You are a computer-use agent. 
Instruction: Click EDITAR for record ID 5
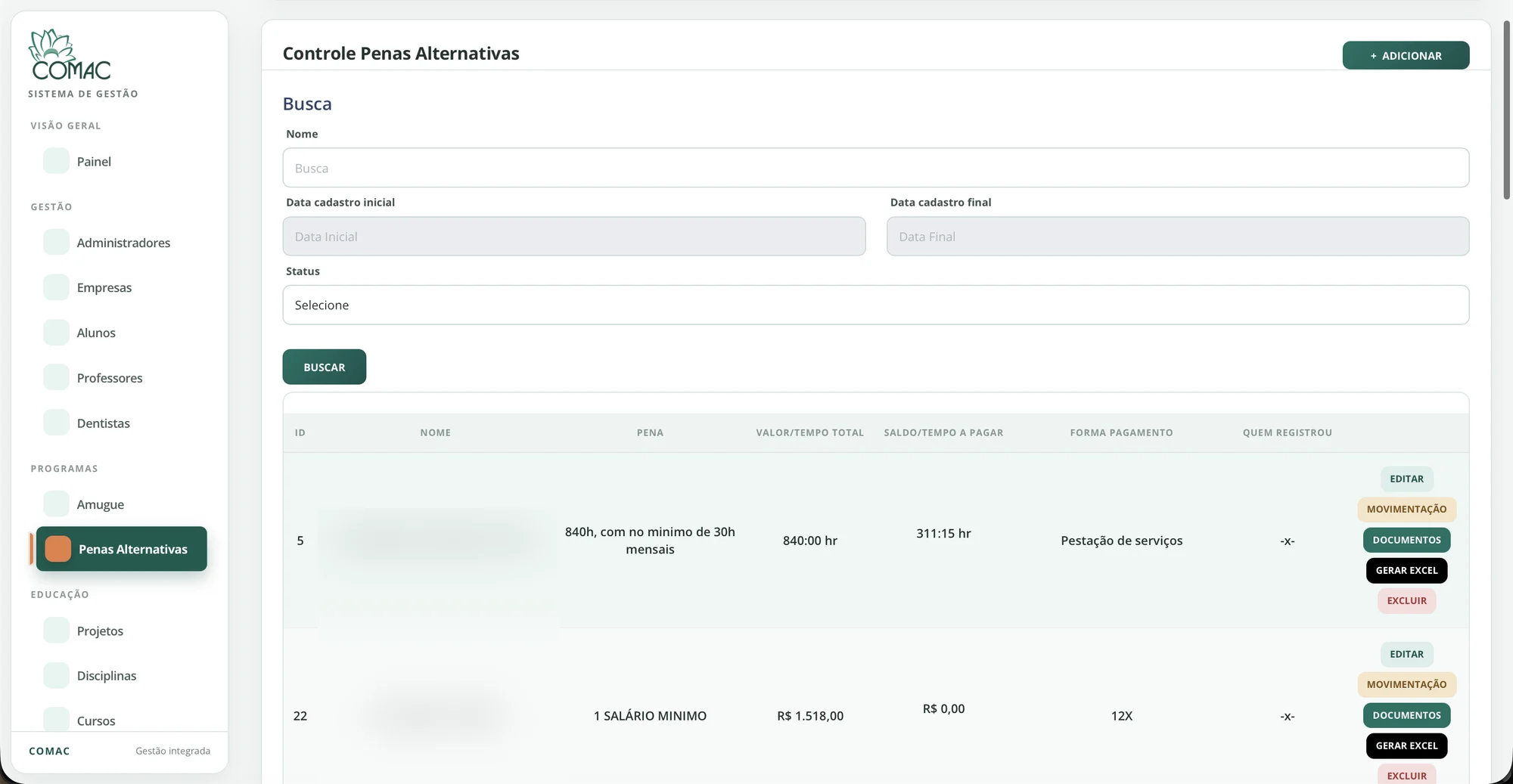pyautogui.click(x=1406, y=479)
